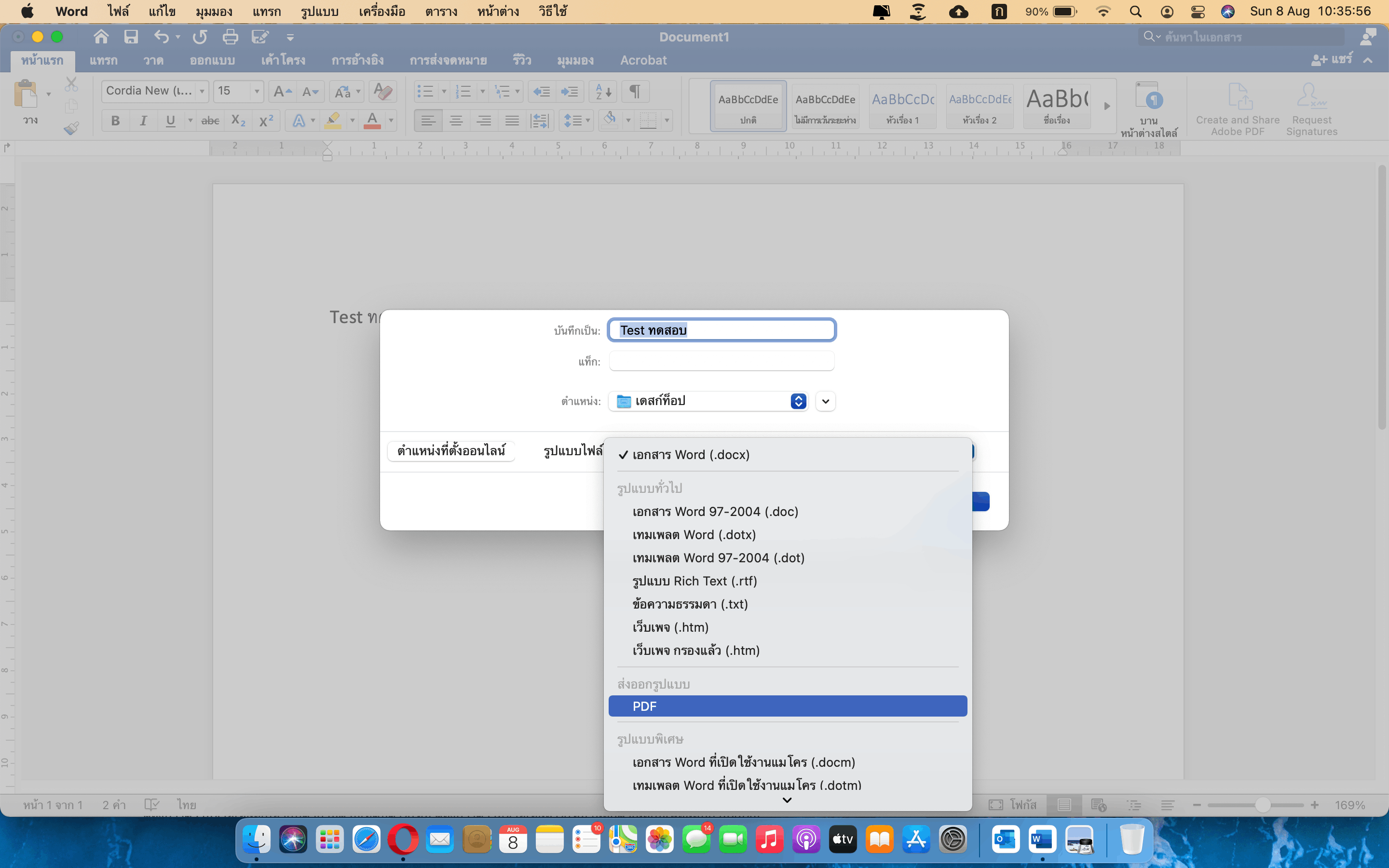Click the Undo arrow icon
This screenshot has height=868, width=1389.
(x=161, y=37)
